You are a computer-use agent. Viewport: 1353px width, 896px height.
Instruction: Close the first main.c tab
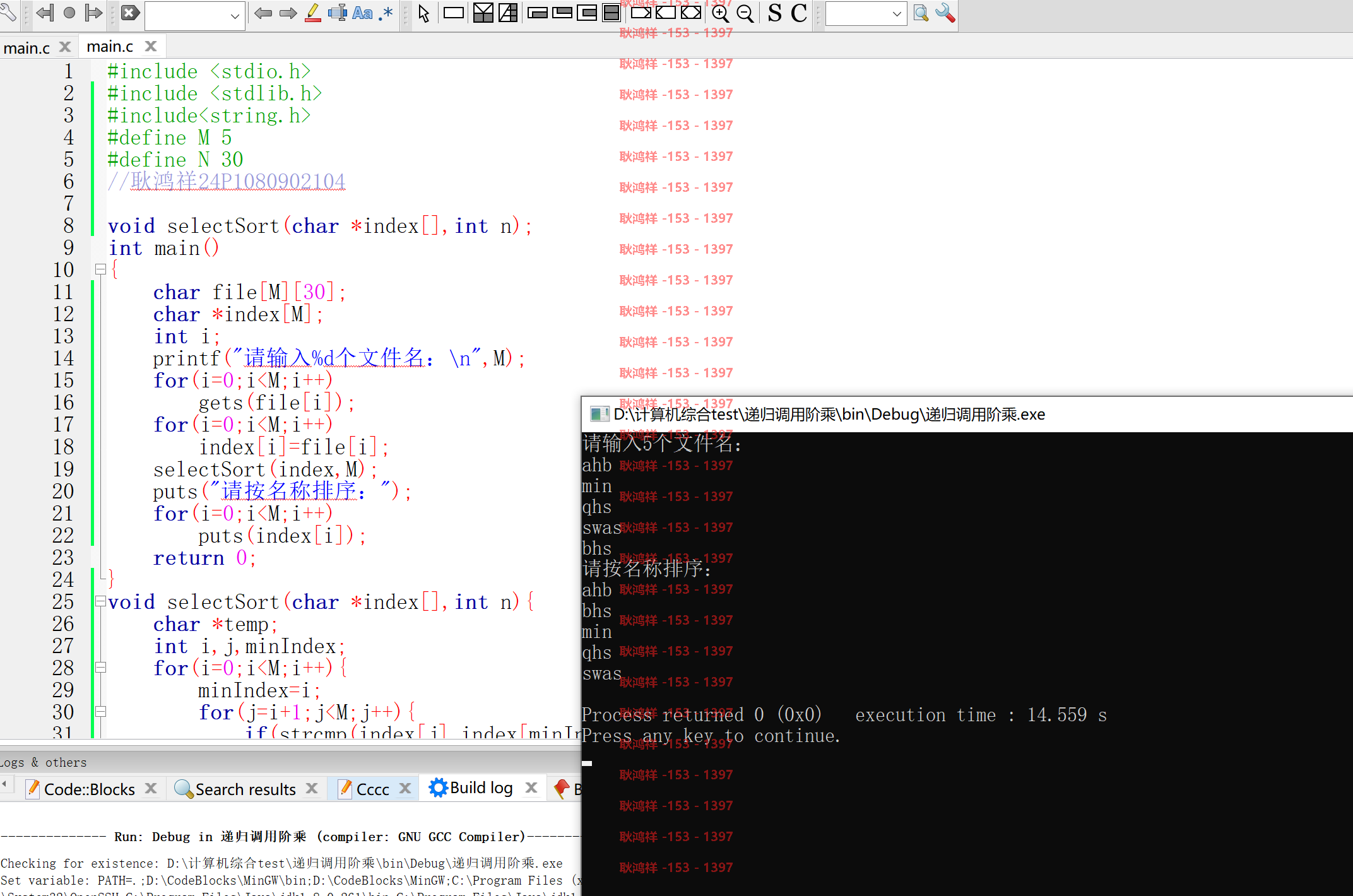coord(65,47)
